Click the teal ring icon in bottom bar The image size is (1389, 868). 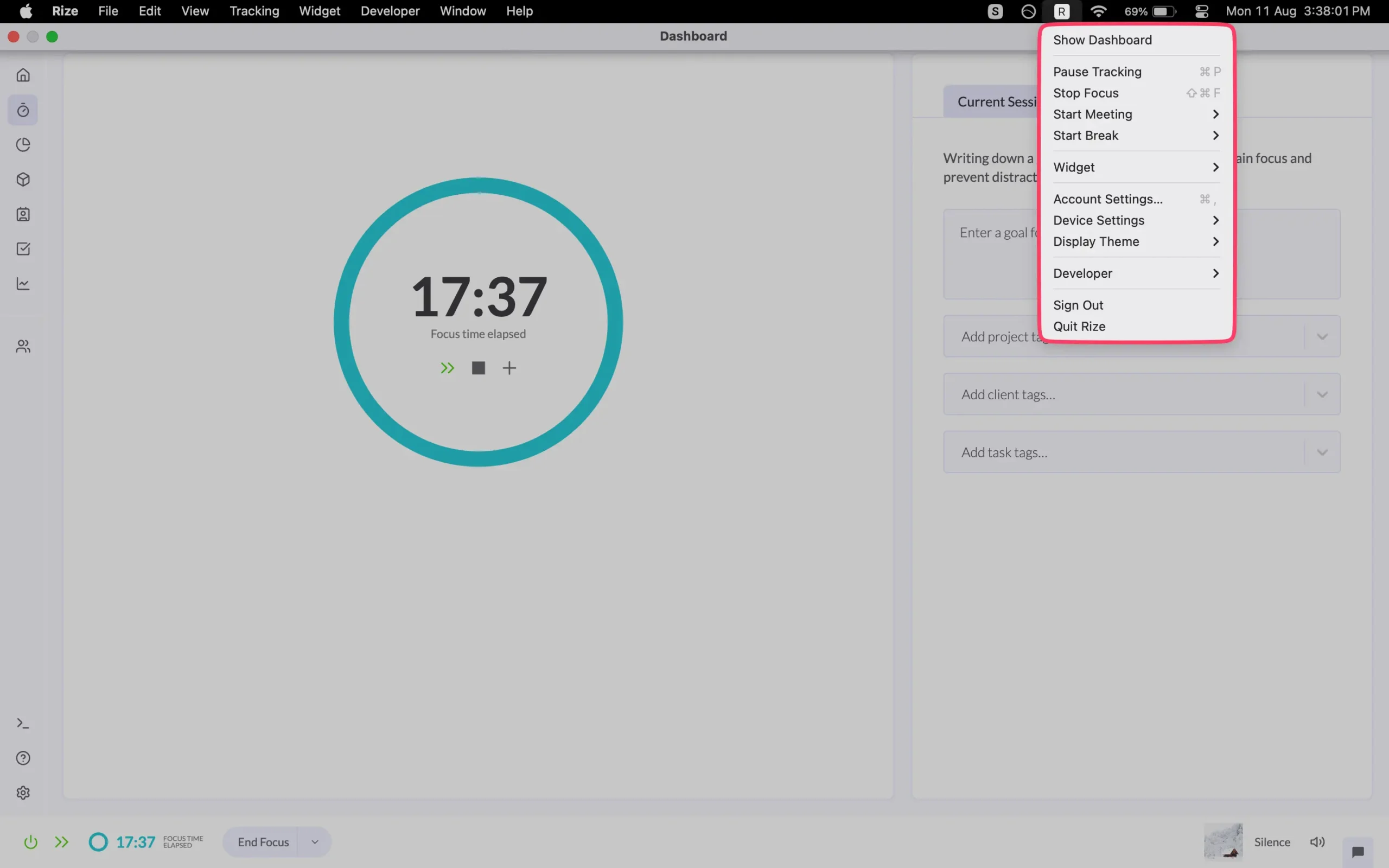point(98,842)
